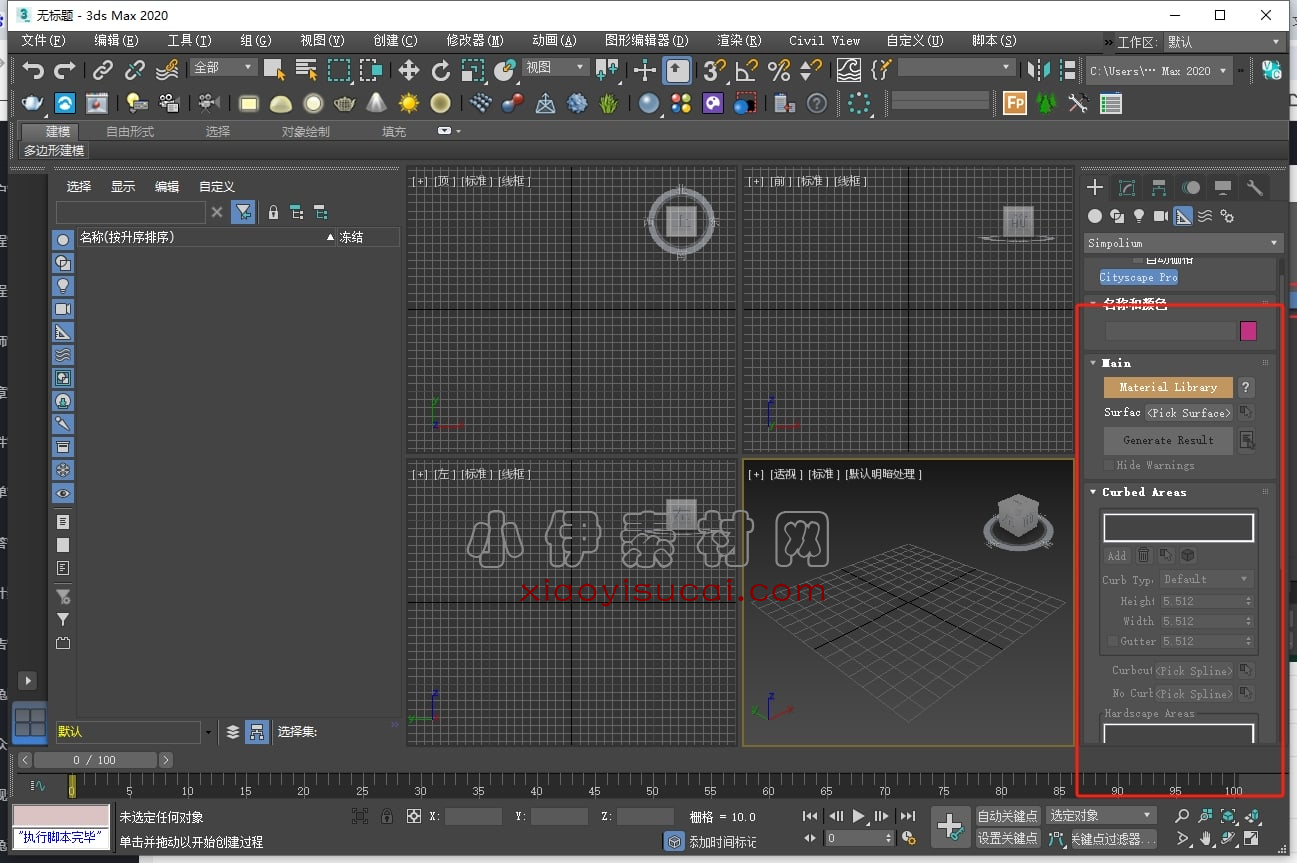
Task: Click the Forest Pack FP icon
Action: [1014, 103]
